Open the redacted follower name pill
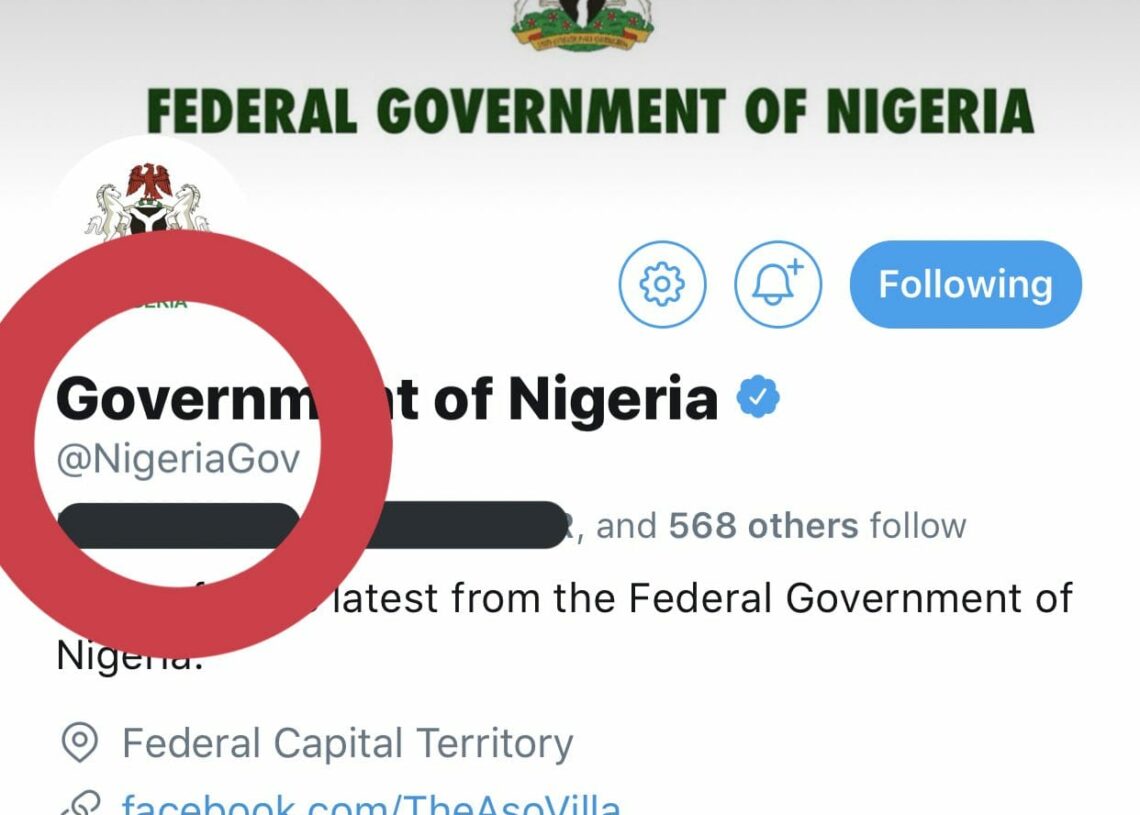 click(178, 526)
